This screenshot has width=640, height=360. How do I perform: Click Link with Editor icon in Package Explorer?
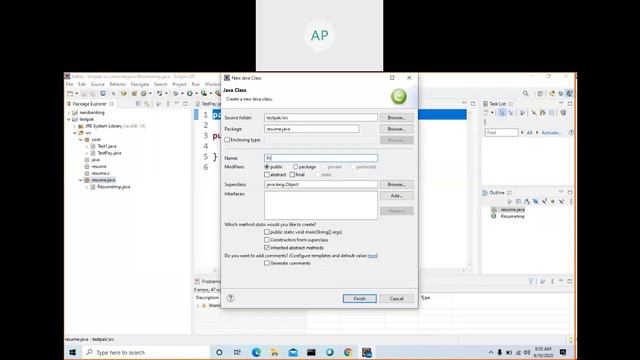click(x=147, y=104)
